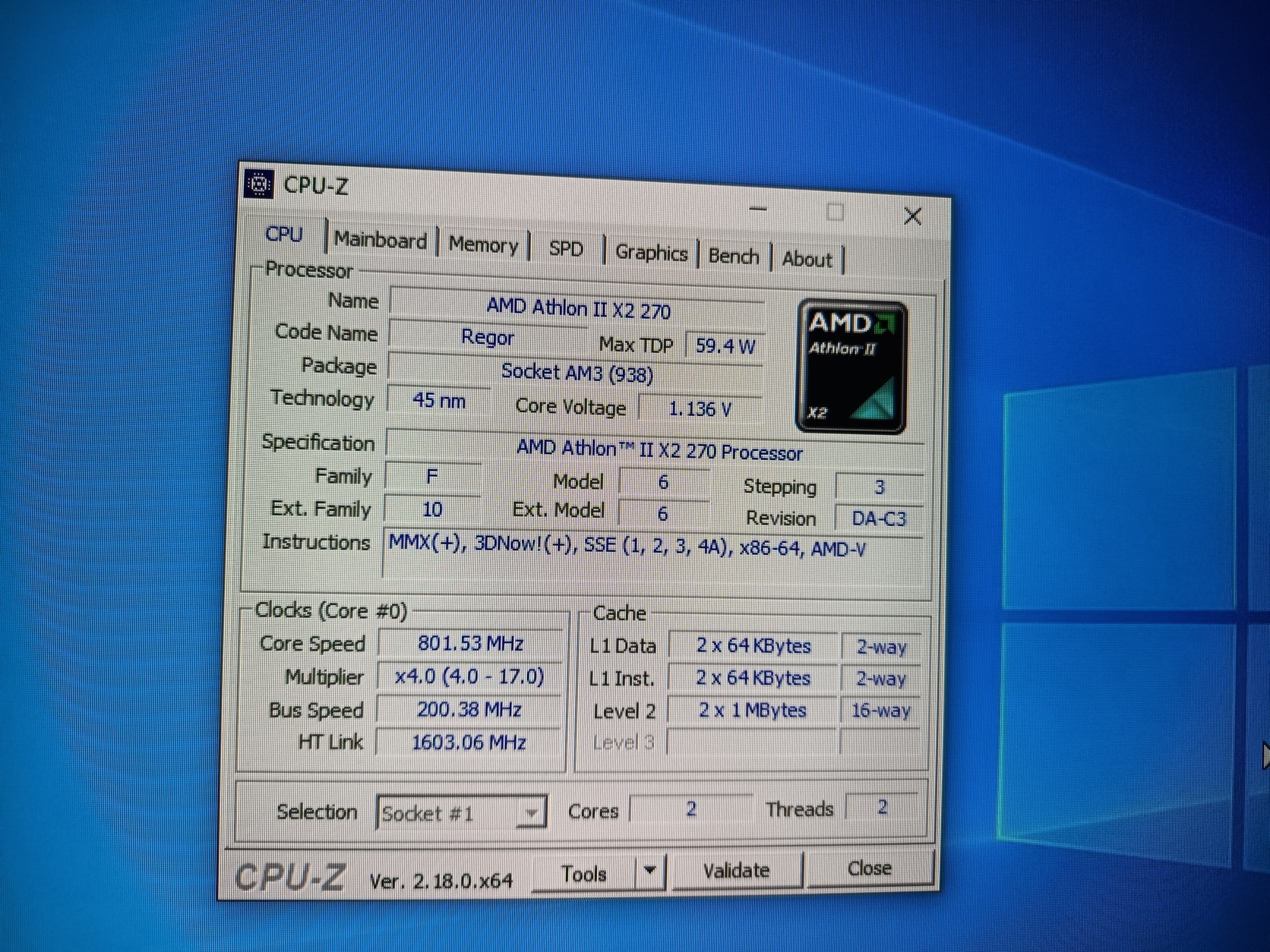The height and width of the screenshot is (952, 1270).
Task: Click the Close button
Action: [x=869, y=868]
